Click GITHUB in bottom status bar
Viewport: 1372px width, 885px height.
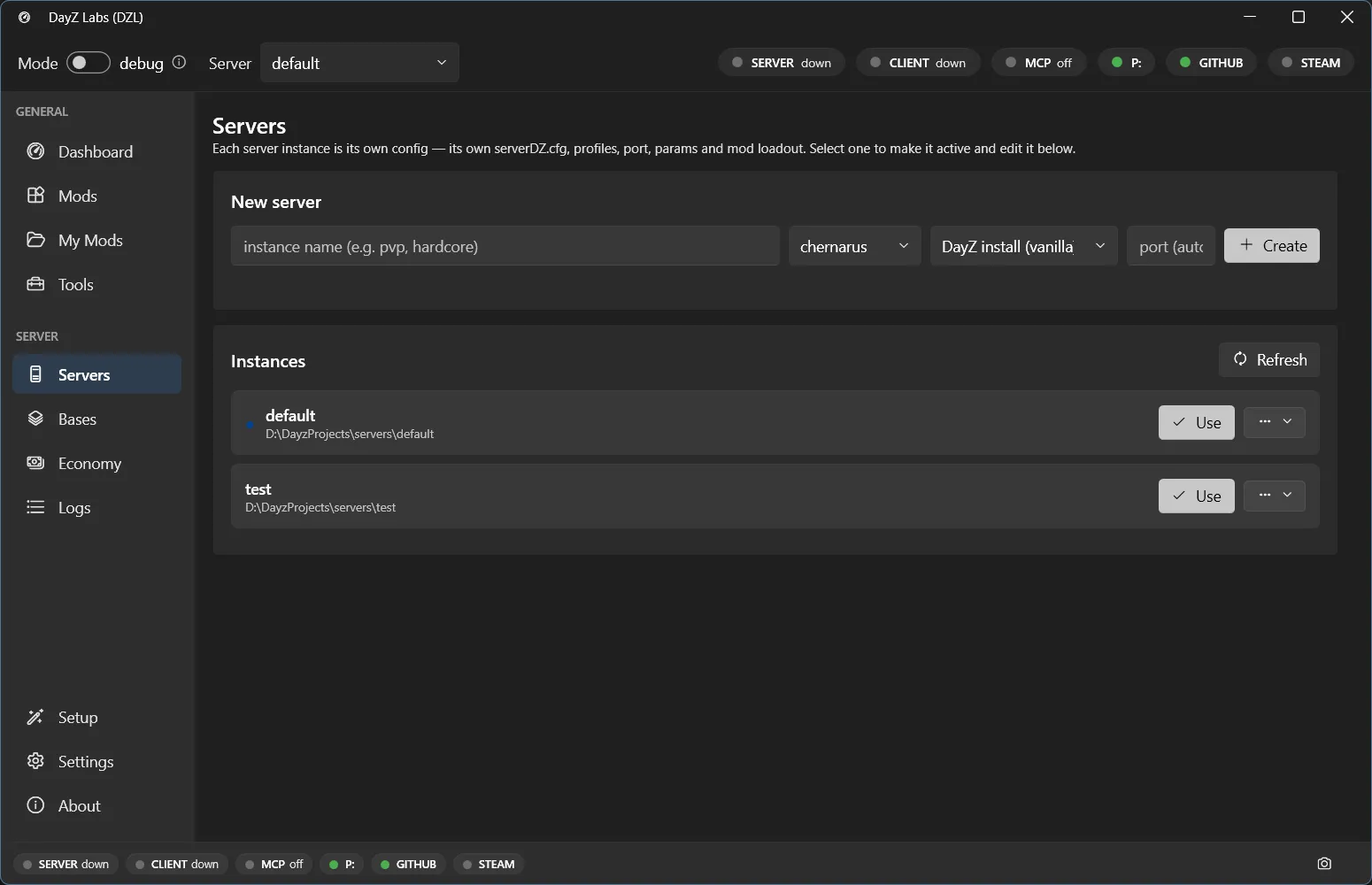tap(409, 864)
